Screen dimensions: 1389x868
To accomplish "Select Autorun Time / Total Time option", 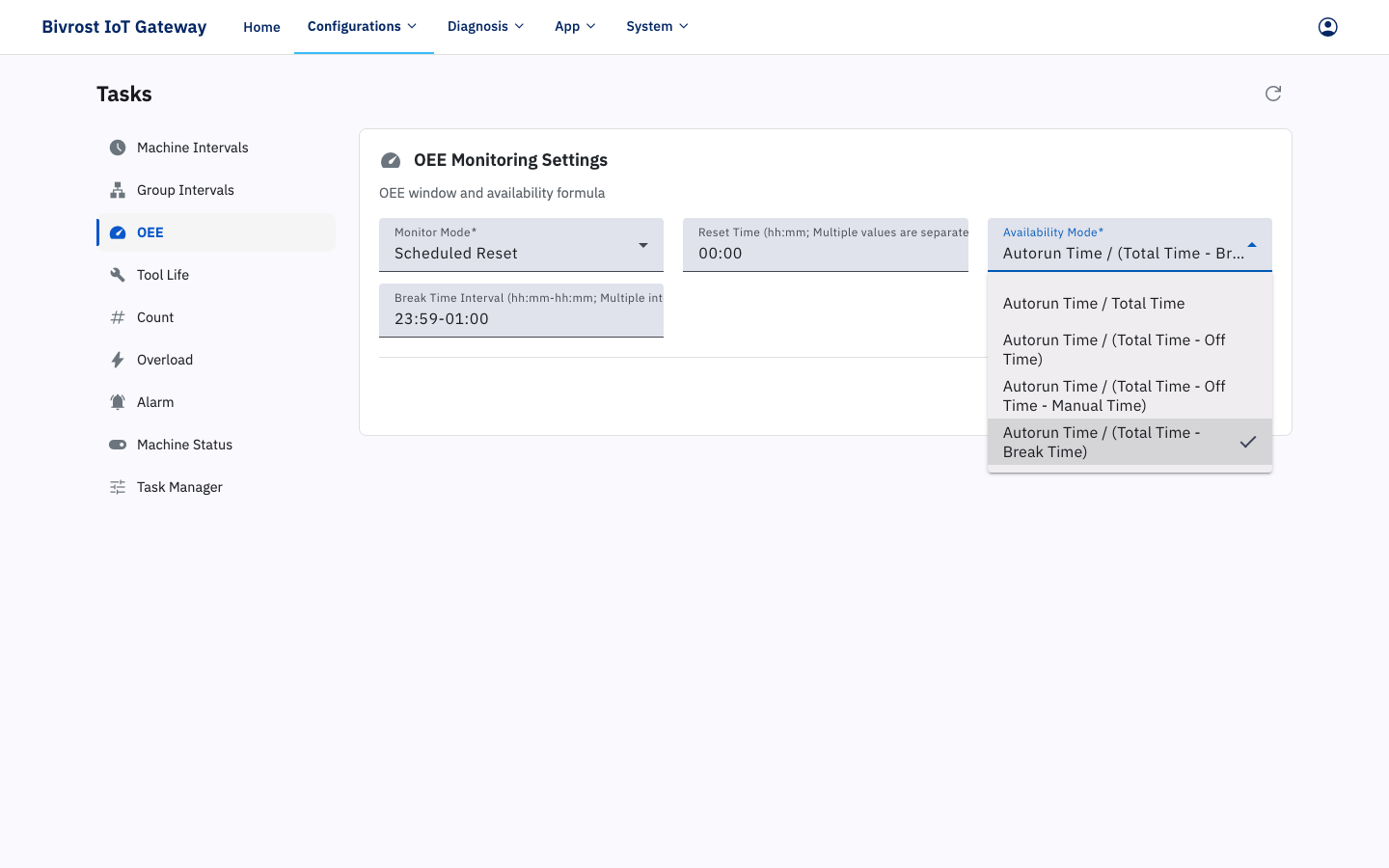I will 1130,303.
